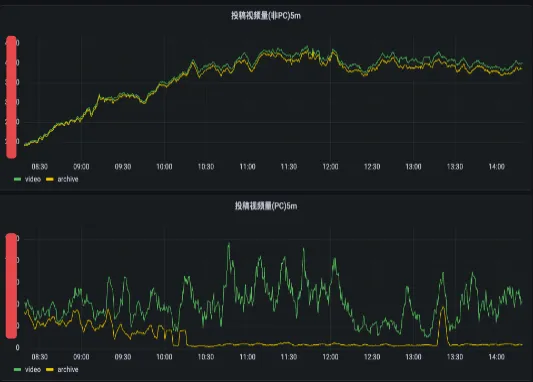Click yellow archive color swatch in top legend
The image size is (533, 382).
(50, 179)
